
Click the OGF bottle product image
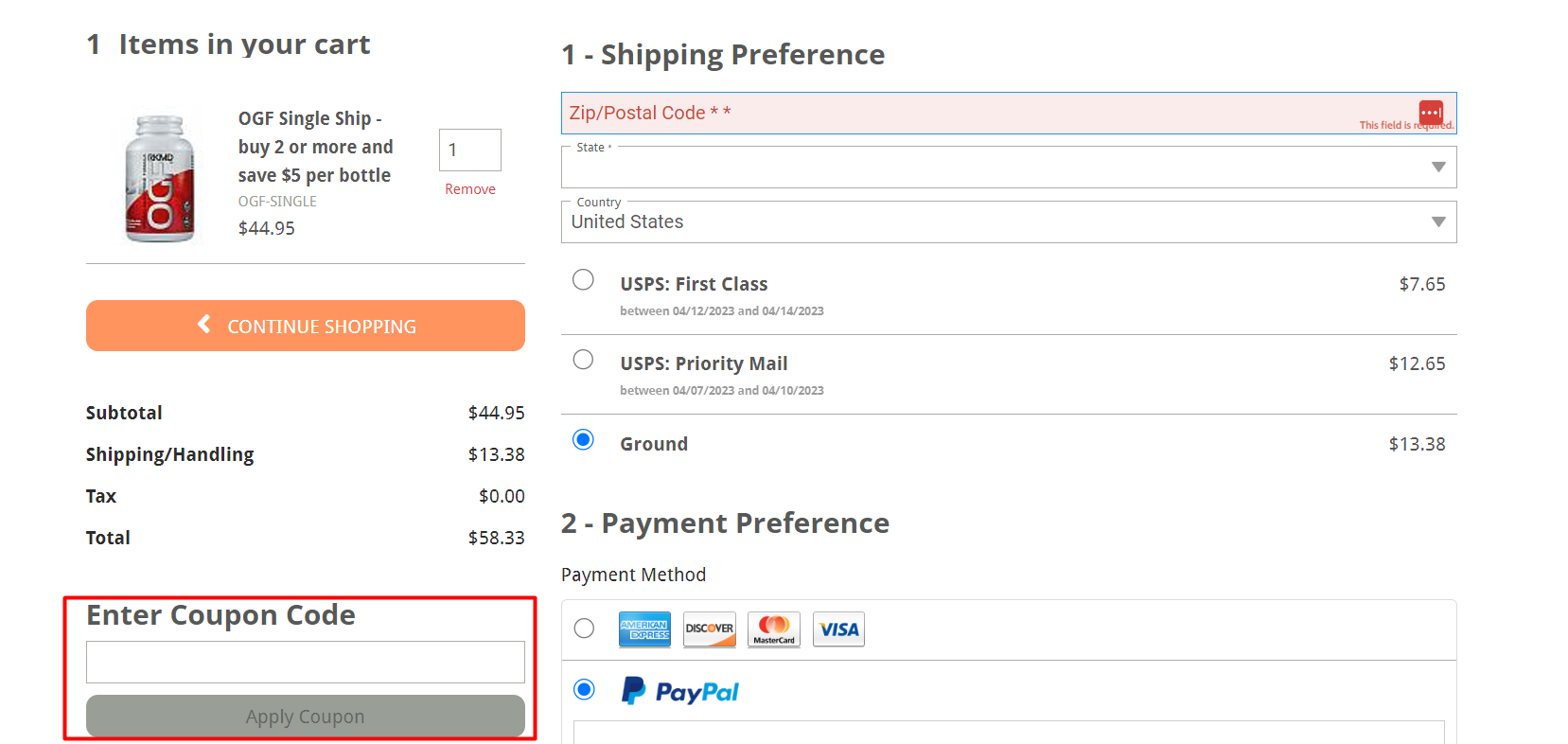tap(160, 178)
